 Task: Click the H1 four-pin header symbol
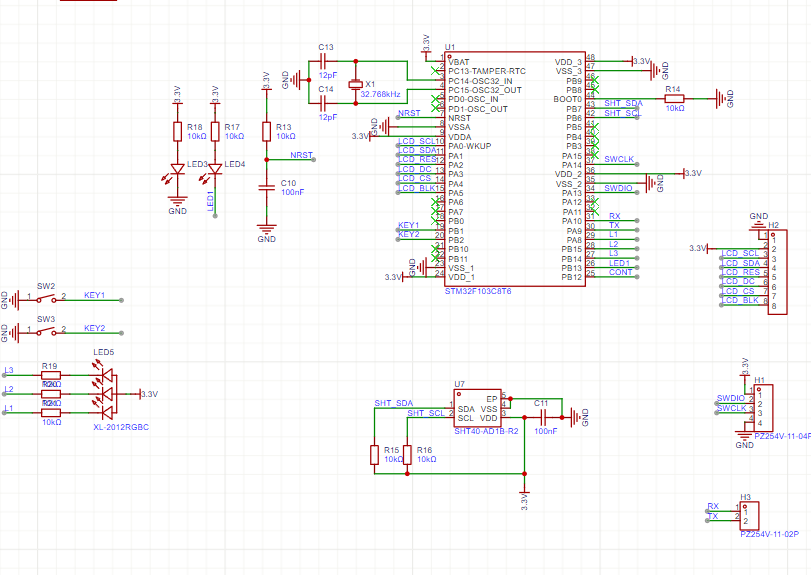(764, 407)
